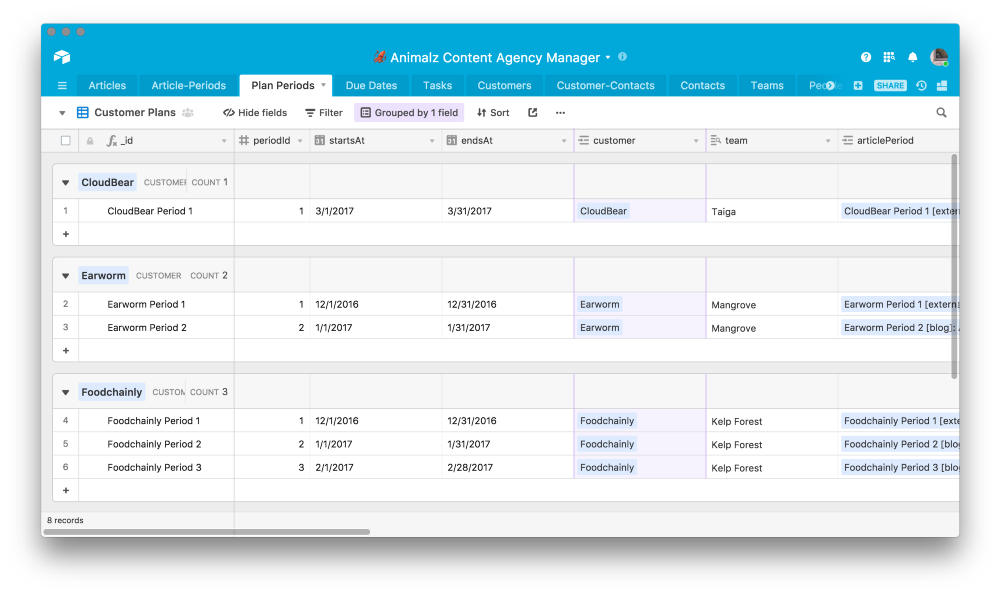Click the lock icon in header row
Image resolution: width=1000 pixels, height=595 pixels.
[x=90, y=140]
